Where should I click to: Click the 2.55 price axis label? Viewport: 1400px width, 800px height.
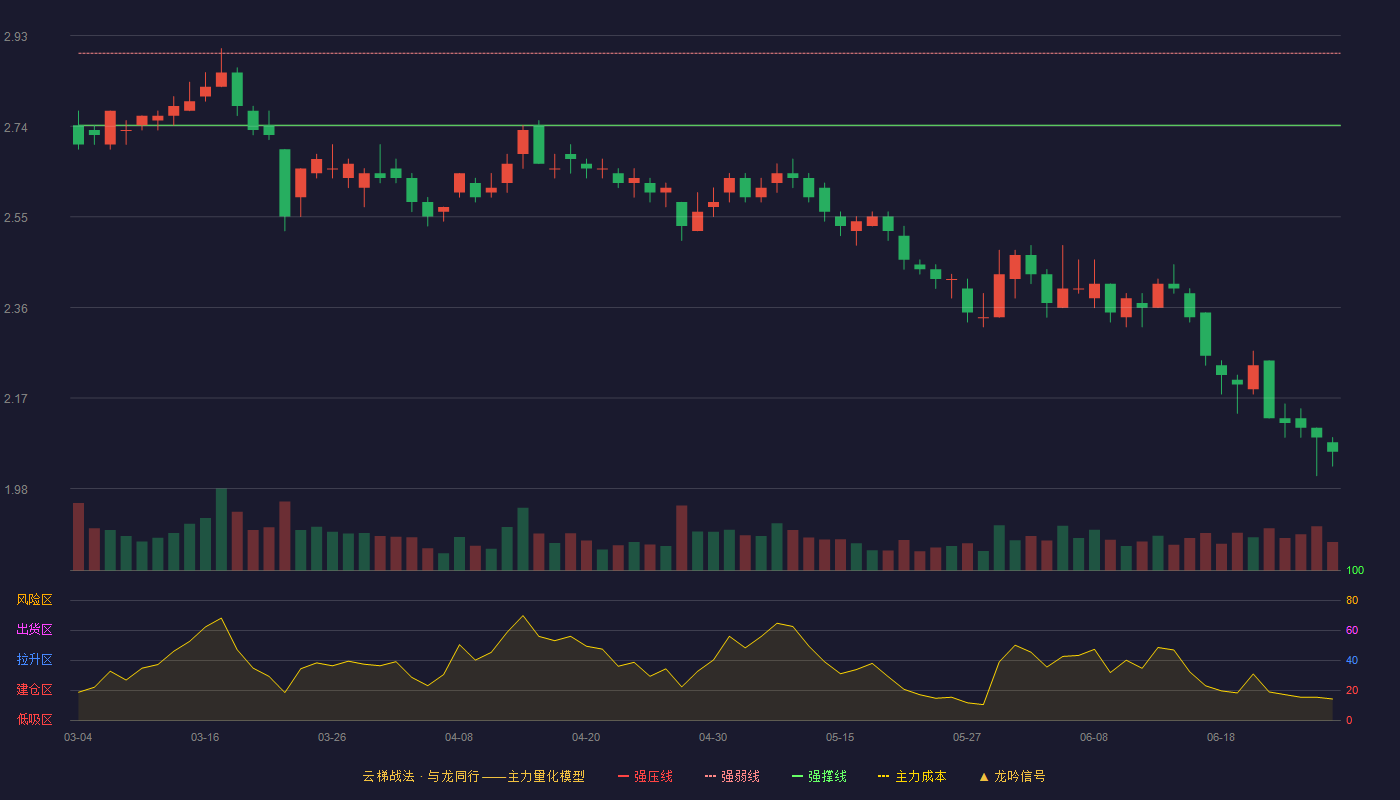click(x=16, y=218)
